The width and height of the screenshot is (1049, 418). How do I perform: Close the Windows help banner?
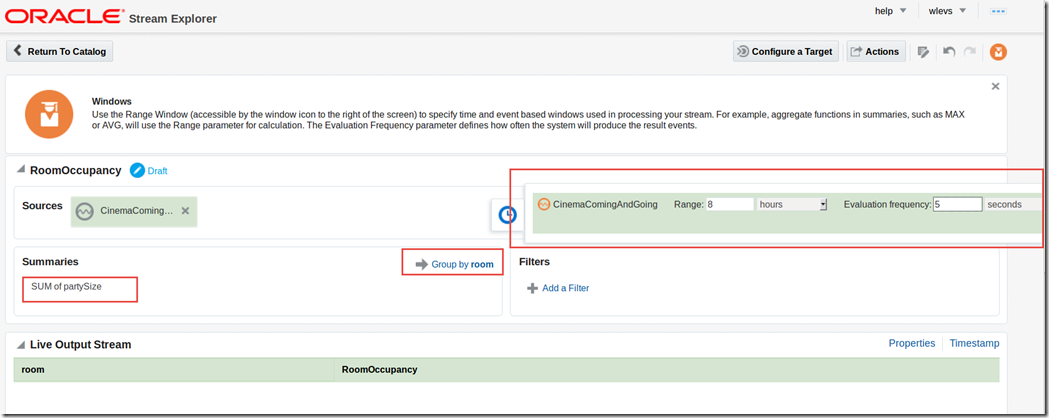(x=995, y=87)
